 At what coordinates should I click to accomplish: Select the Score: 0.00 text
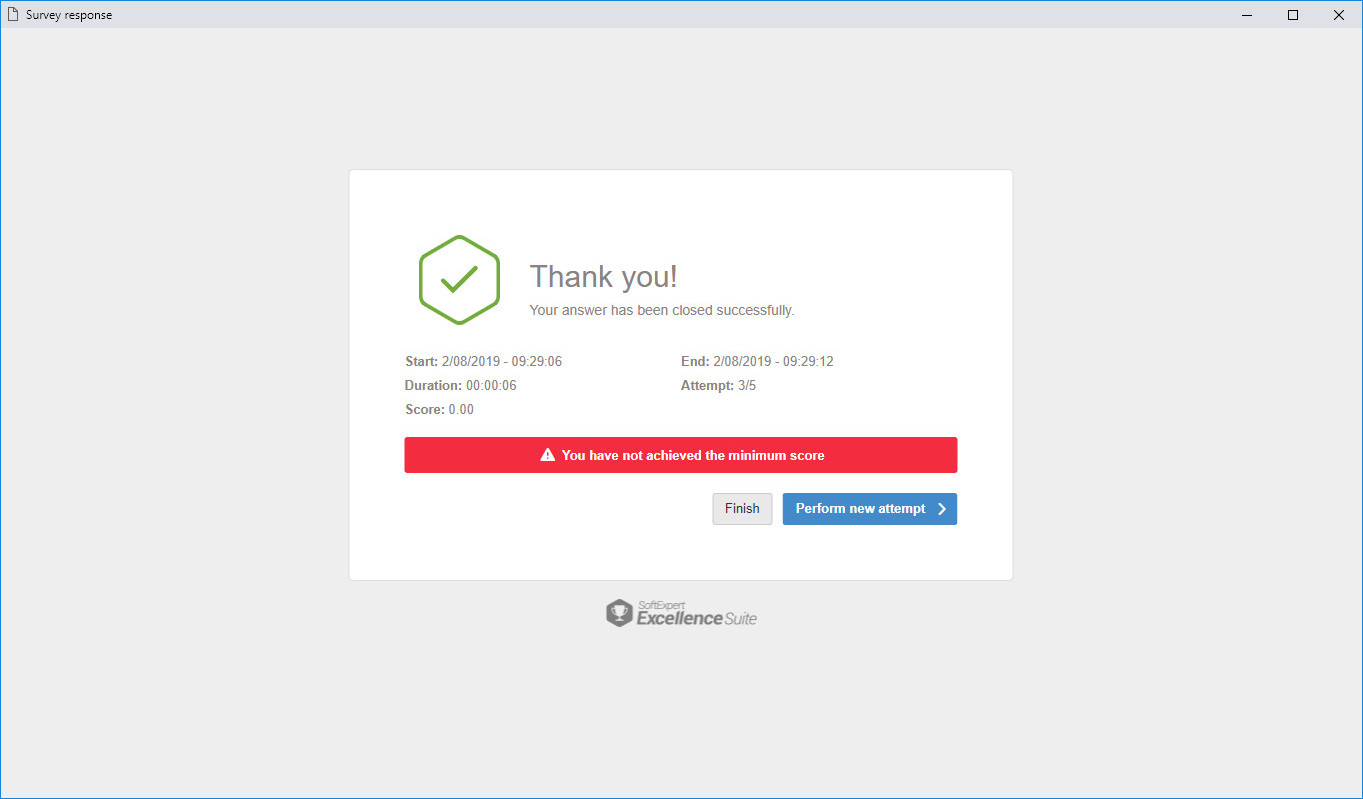click(x=439, y=409)
